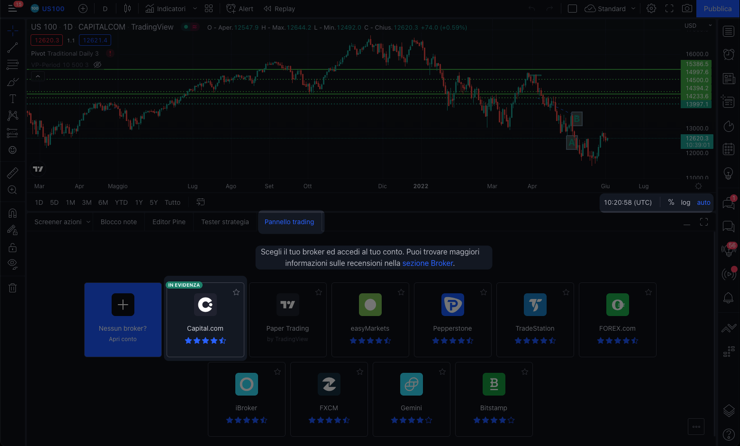Open the watchlist panel icon
740x446 pixels.
(x=729, y=32)
